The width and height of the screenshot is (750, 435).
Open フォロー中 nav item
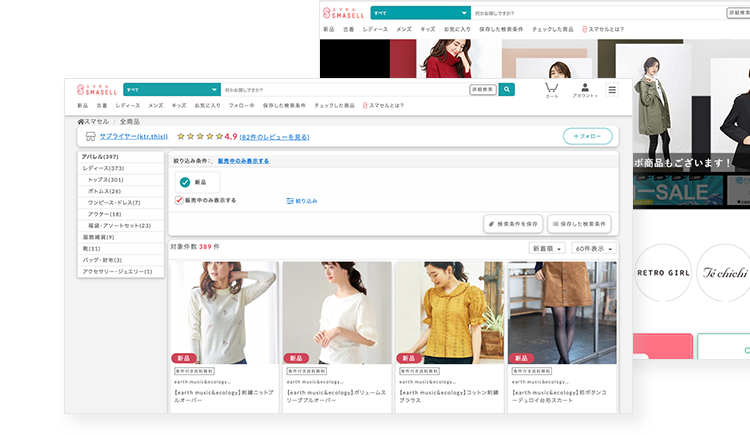click(242, 106)
